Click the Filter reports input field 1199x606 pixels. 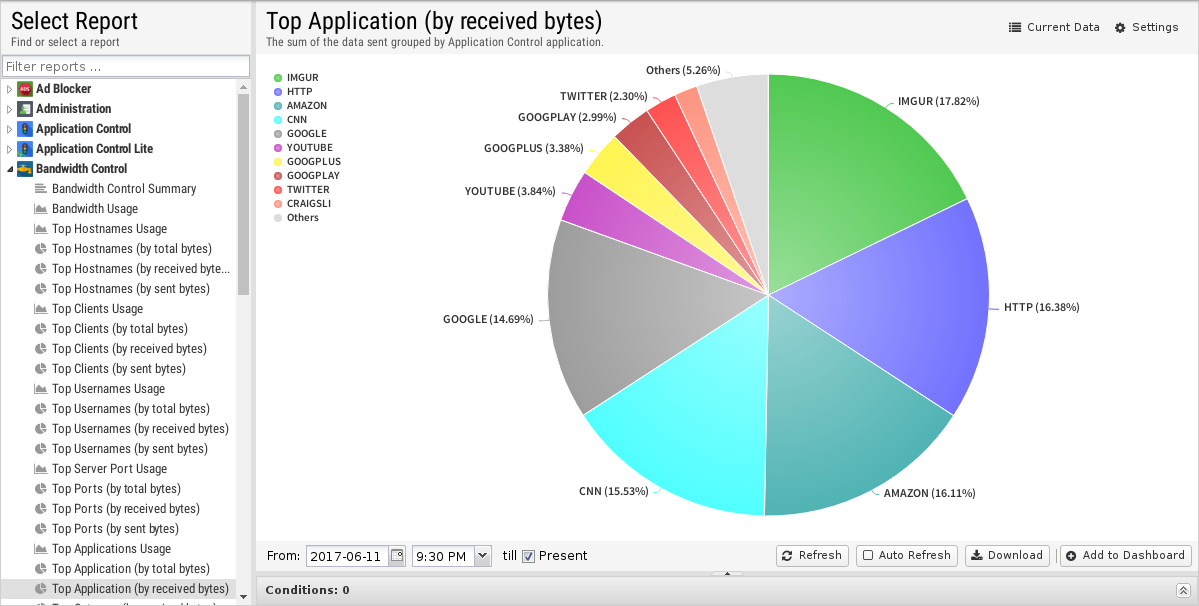pyautogui.click(x=126, y=66)
